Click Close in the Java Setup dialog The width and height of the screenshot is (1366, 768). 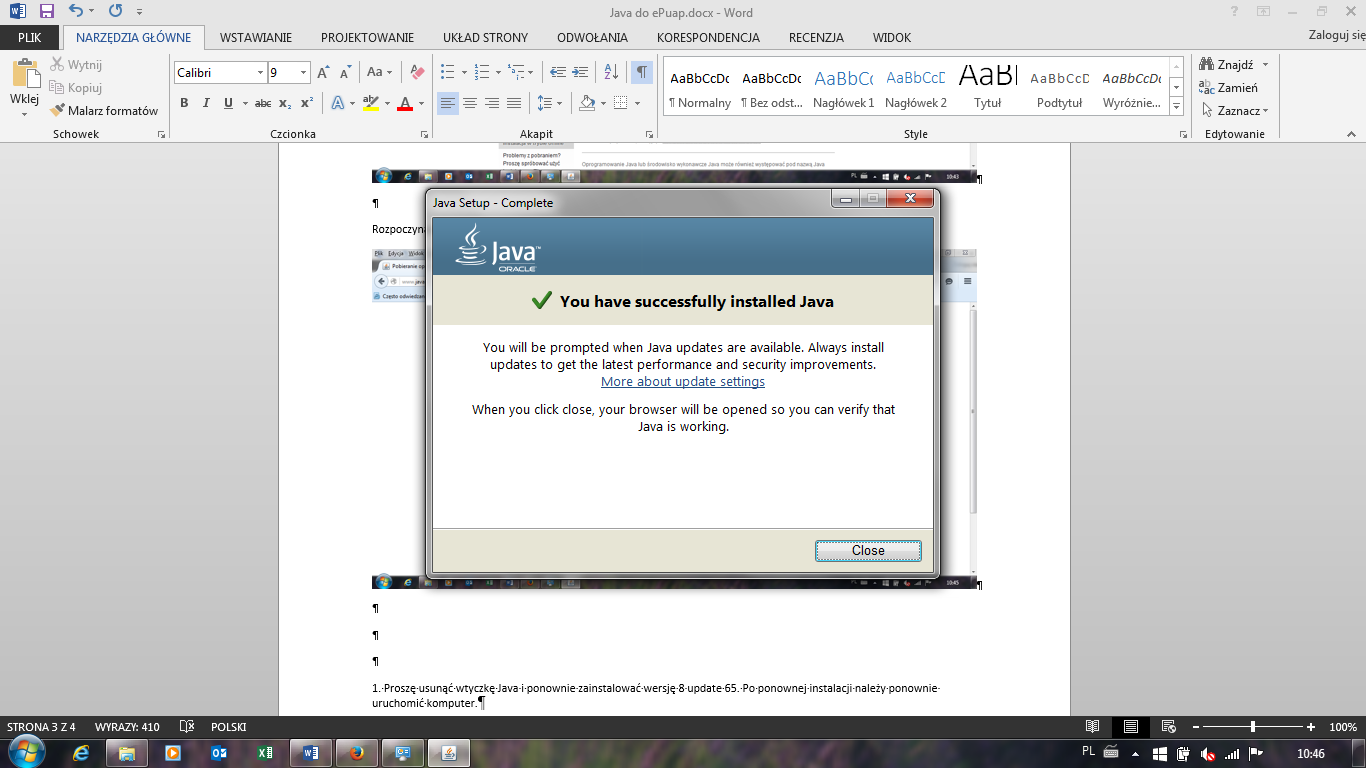[x=868, y=551]
